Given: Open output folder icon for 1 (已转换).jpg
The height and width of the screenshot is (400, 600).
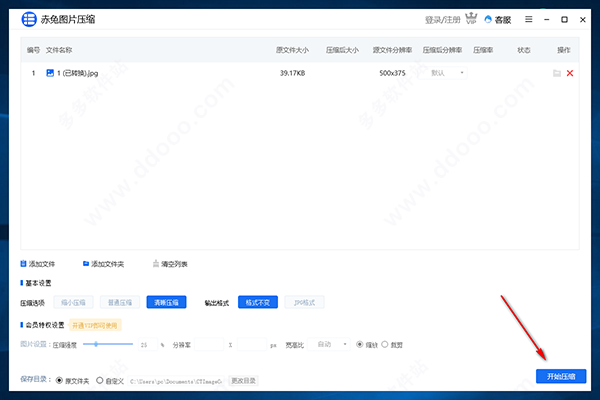Looking at the screenshot, I should pos(557,73).
